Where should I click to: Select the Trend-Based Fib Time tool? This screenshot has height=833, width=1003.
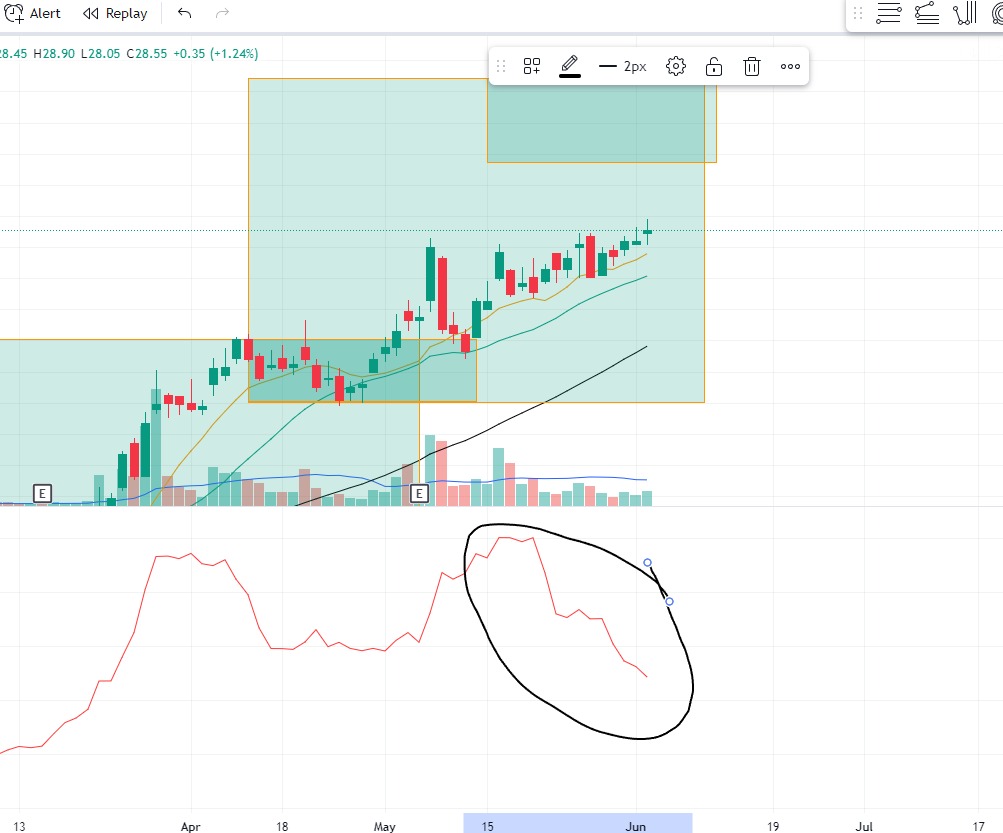click(x=965, y=13)
